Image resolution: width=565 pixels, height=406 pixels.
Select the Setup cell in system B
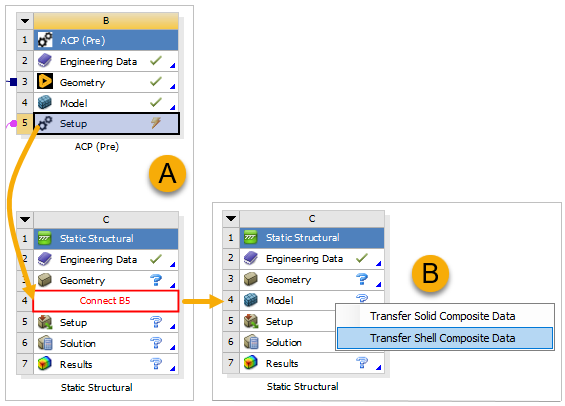click(106, 124)
